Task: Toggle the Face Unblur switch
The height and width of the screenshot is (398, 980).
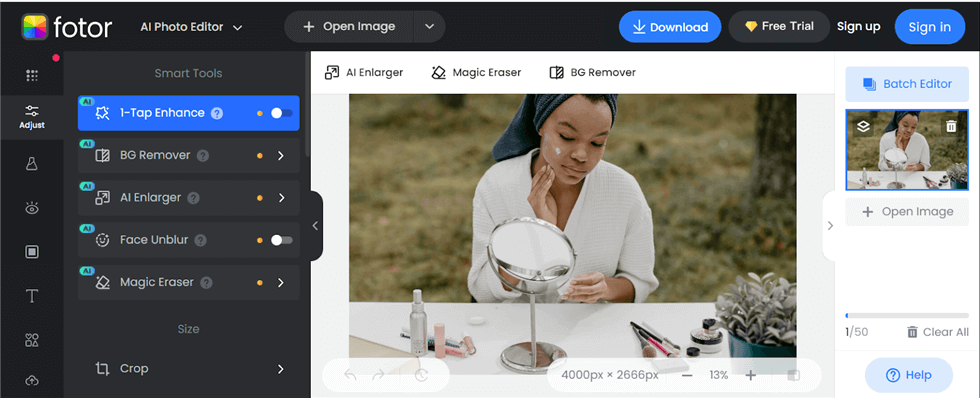Action: (281, 240)
